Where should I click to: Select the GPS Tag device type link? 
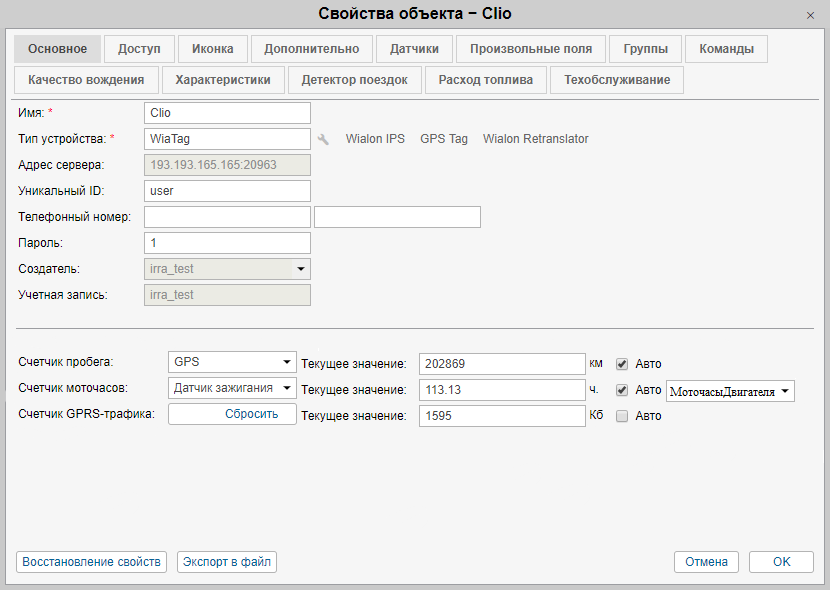[x=444, y=139]
